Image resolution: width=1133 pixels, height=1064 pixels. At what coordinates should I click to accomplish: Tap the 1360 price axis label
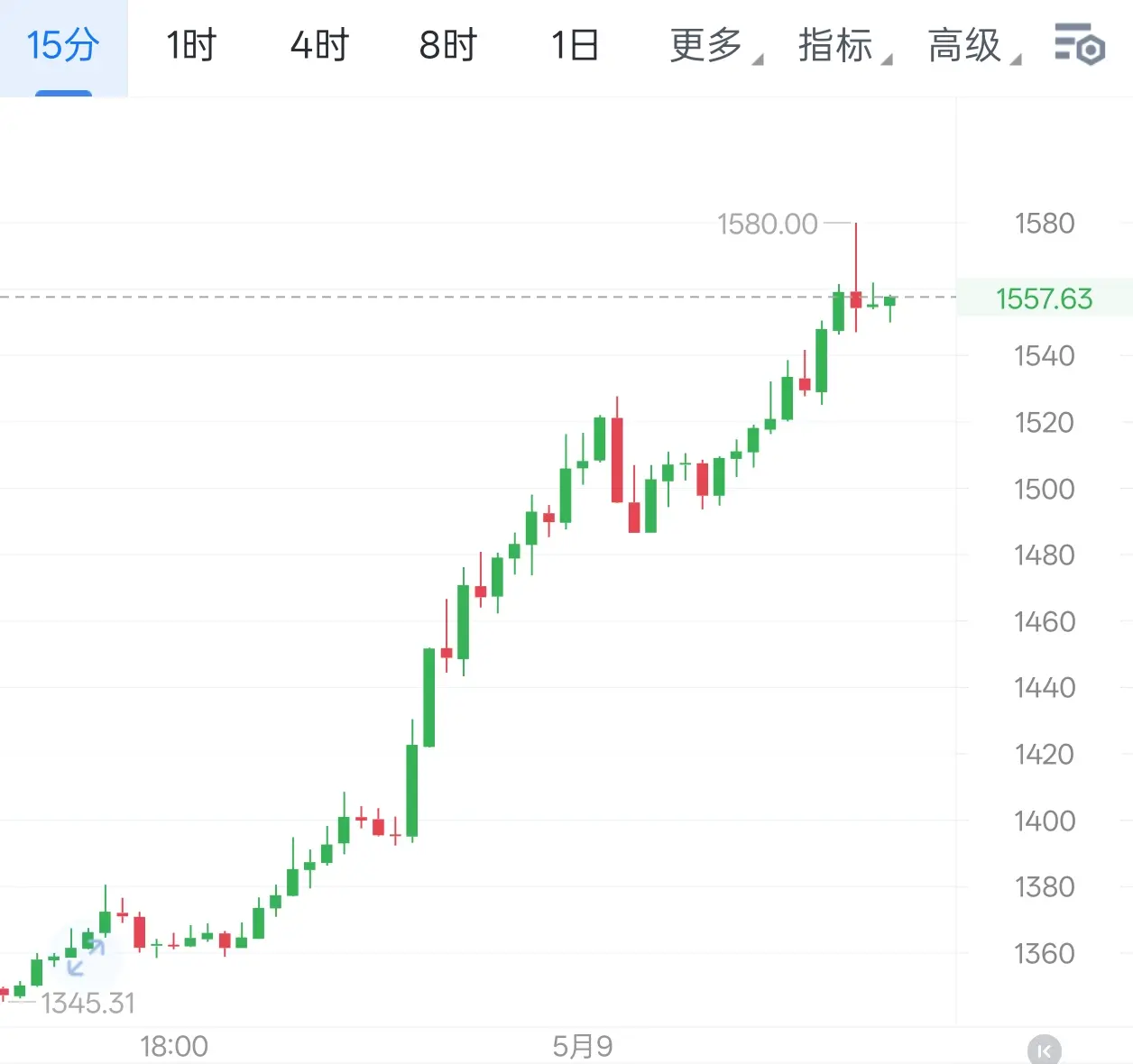(1045, 953)
